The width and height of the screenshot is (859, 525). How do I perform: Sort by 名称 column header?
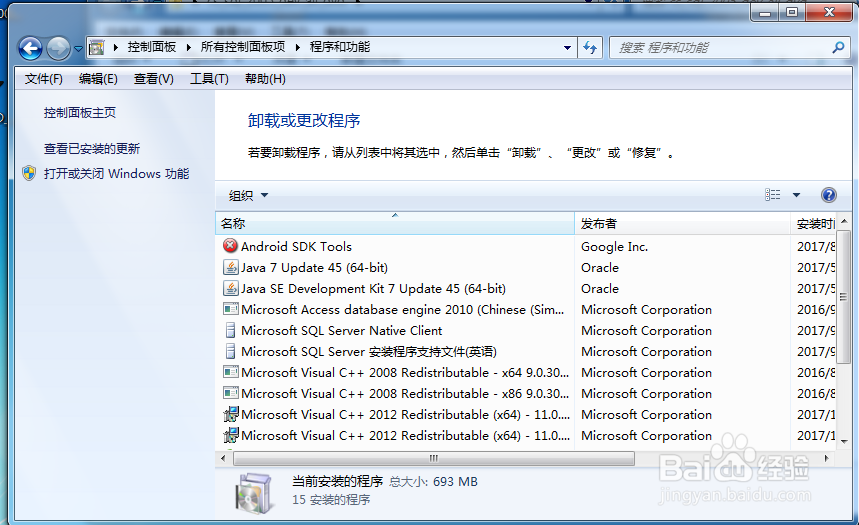395,223
